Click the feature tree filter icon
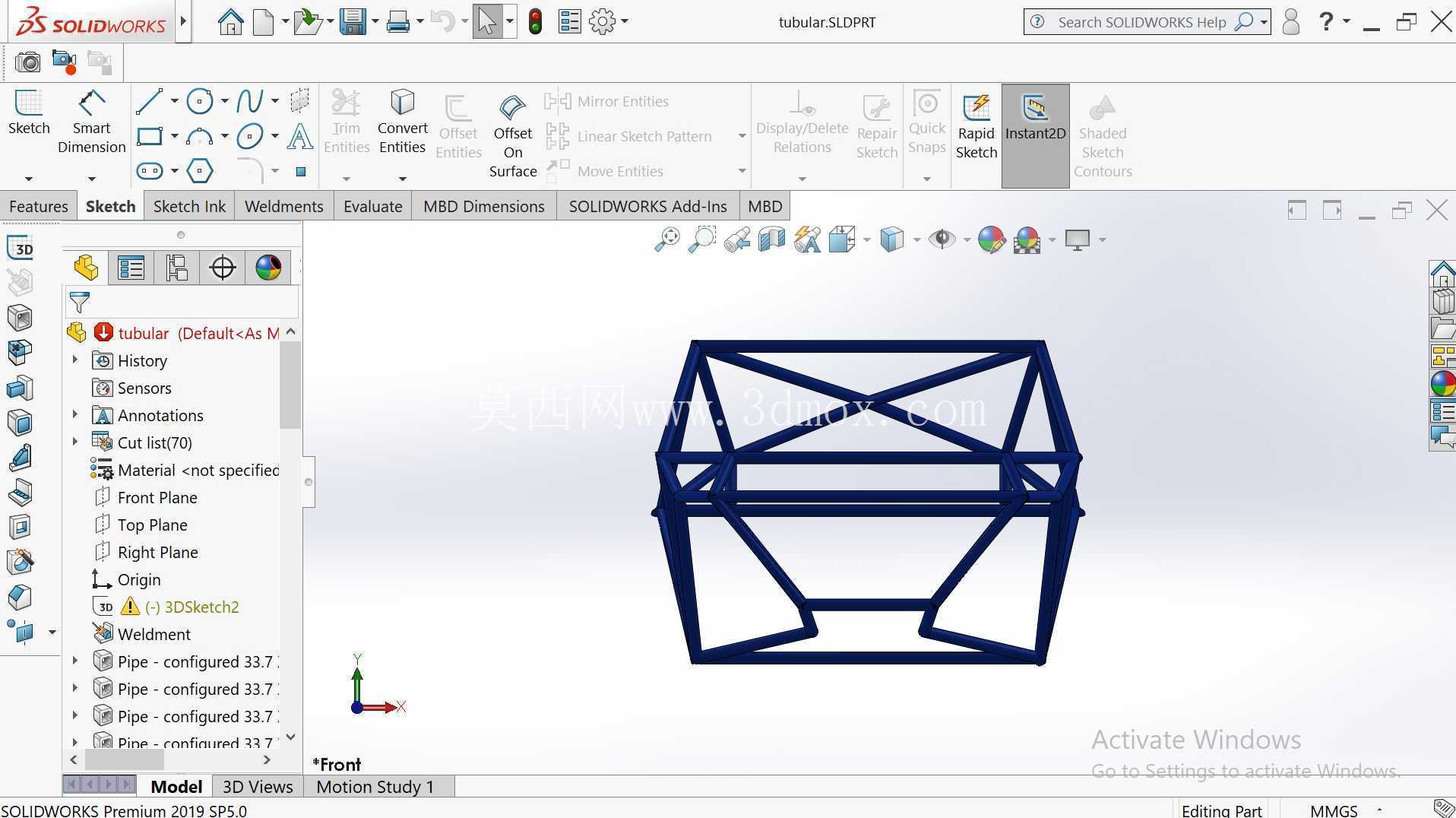The width and height of the screenshot is (1456, 818). pos(80,303)
